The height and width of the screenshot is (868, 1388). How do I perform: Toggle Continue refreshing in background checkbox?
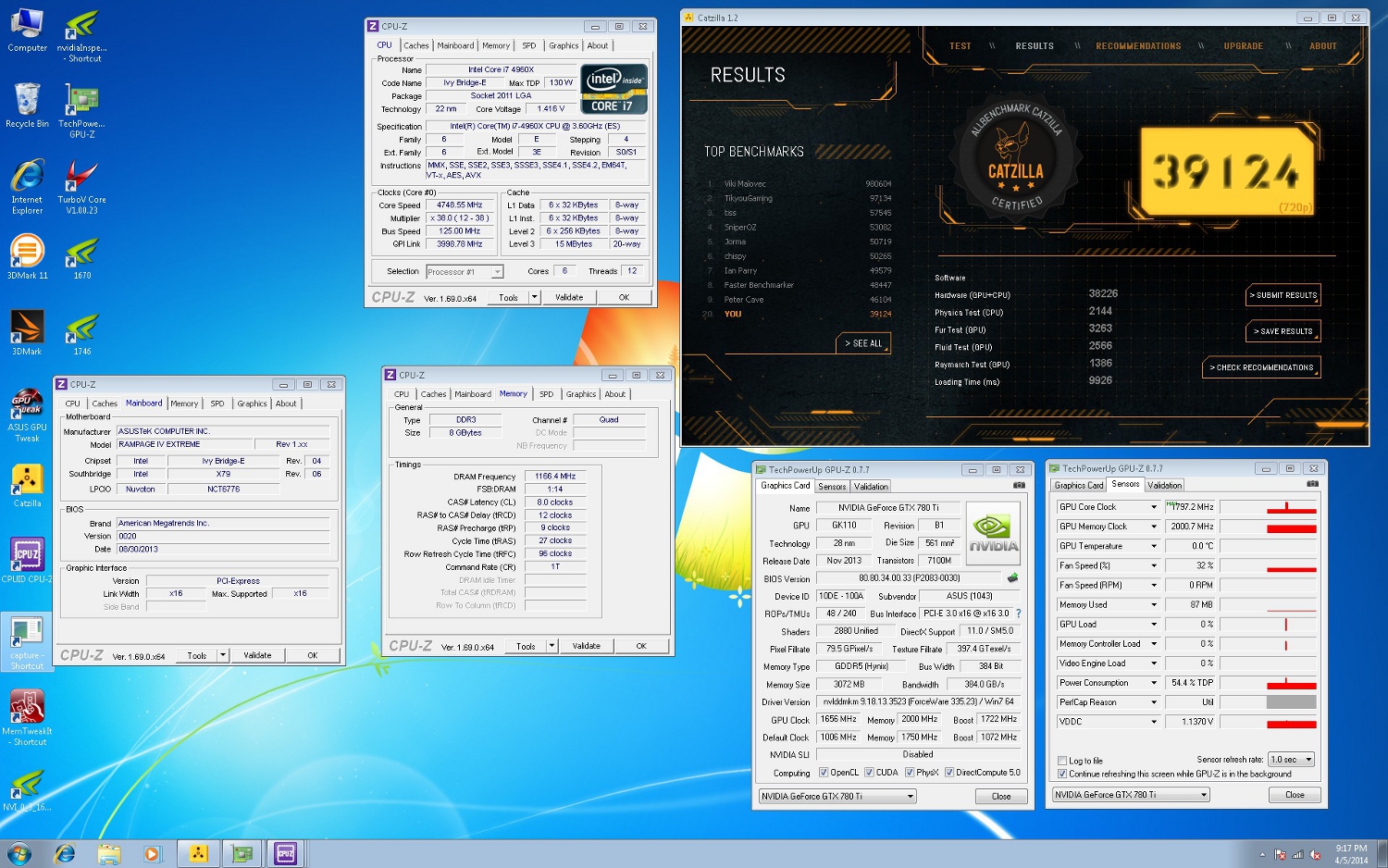click(1062, 774)
